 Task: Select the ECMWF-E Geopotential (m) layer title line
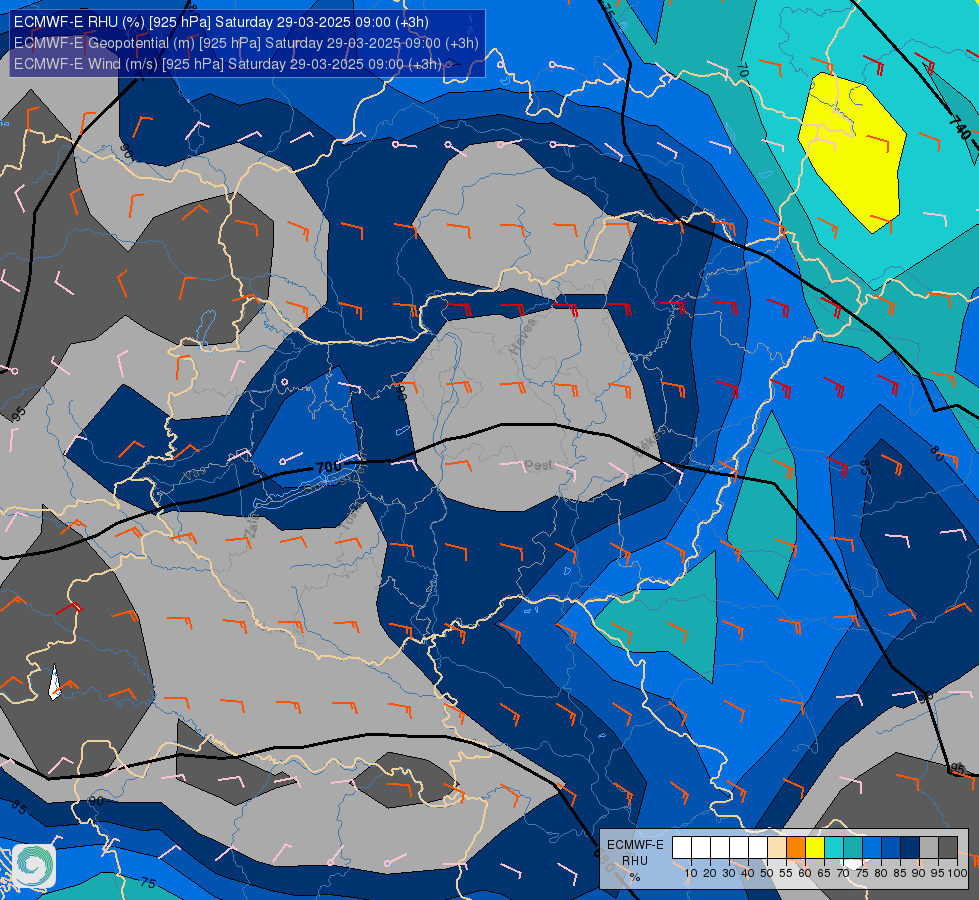click(x=246, y=43)
